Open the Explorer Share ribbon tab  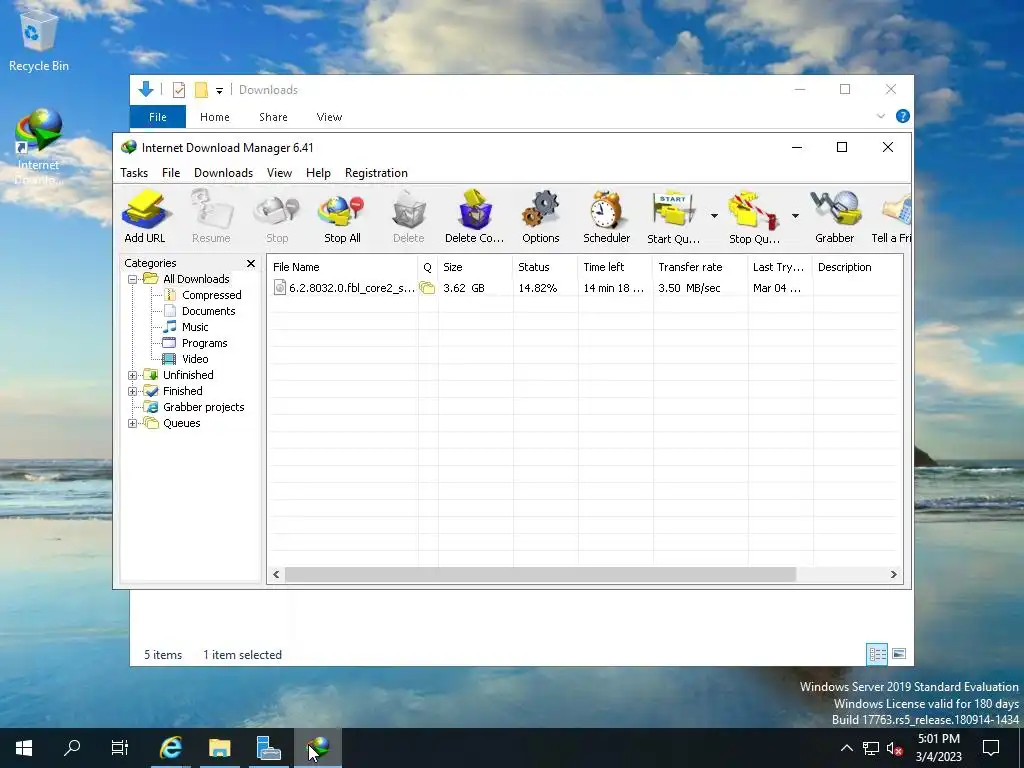[273, 117]
